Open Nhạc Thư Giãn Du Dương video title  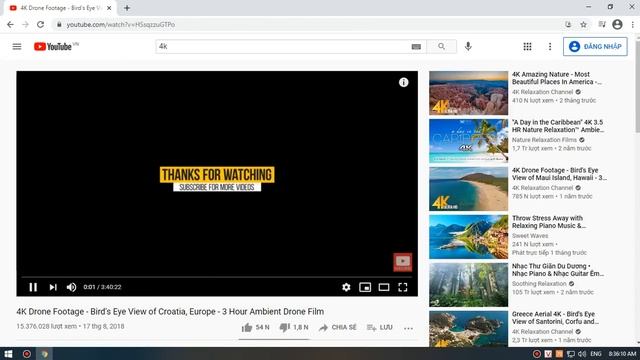(x=558, y=270)
